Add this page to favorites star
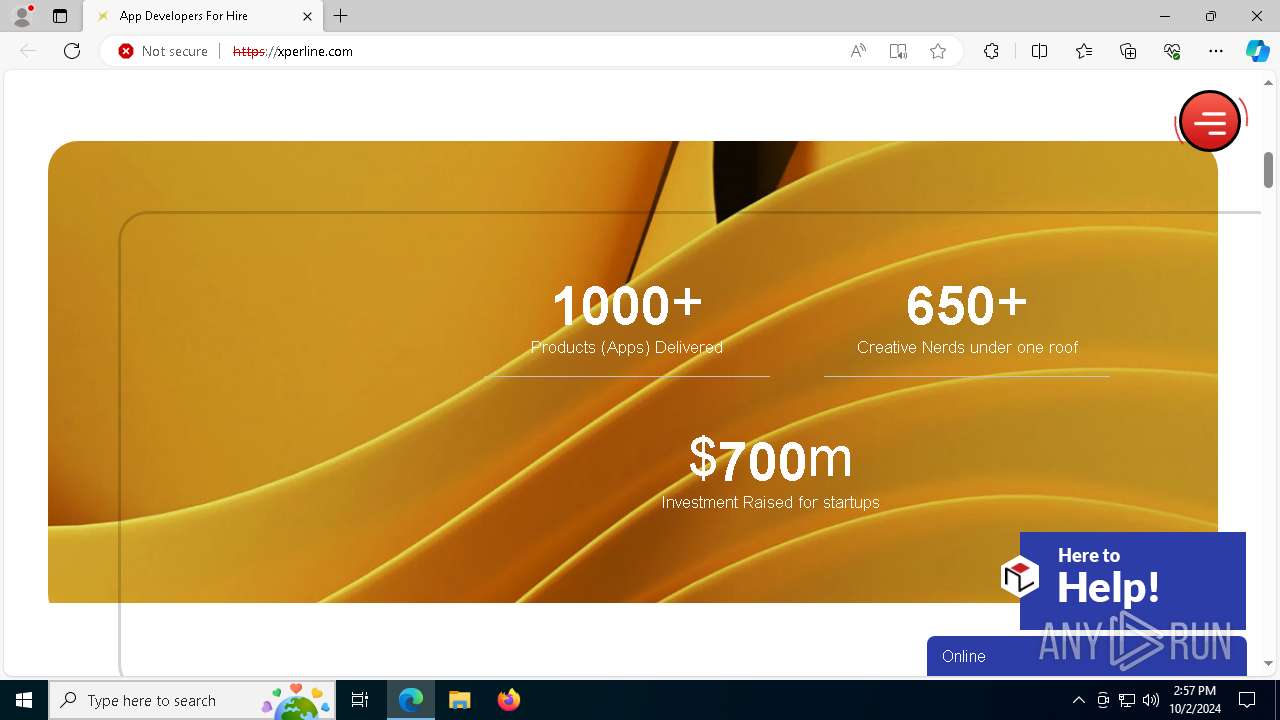Viewport: 1280px width, 720px height. click(938, 51)
